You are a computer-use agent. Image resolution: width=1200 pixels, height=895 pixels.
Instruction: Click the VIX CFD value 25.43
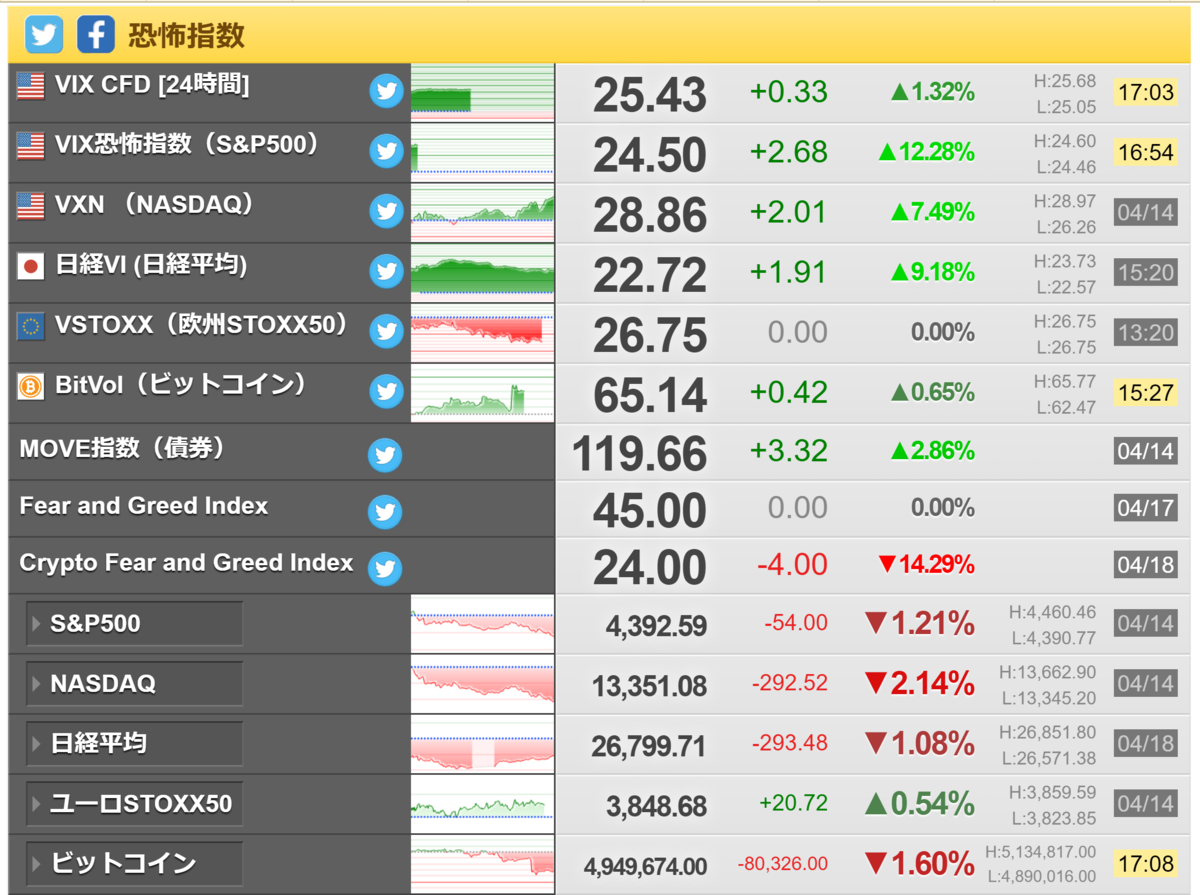(x=650, y=95)
